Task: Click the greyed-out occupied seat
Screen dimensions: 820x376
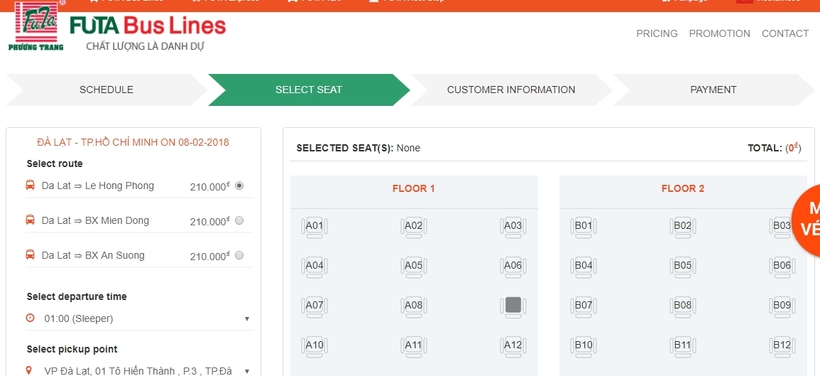Action: point(513,306)
